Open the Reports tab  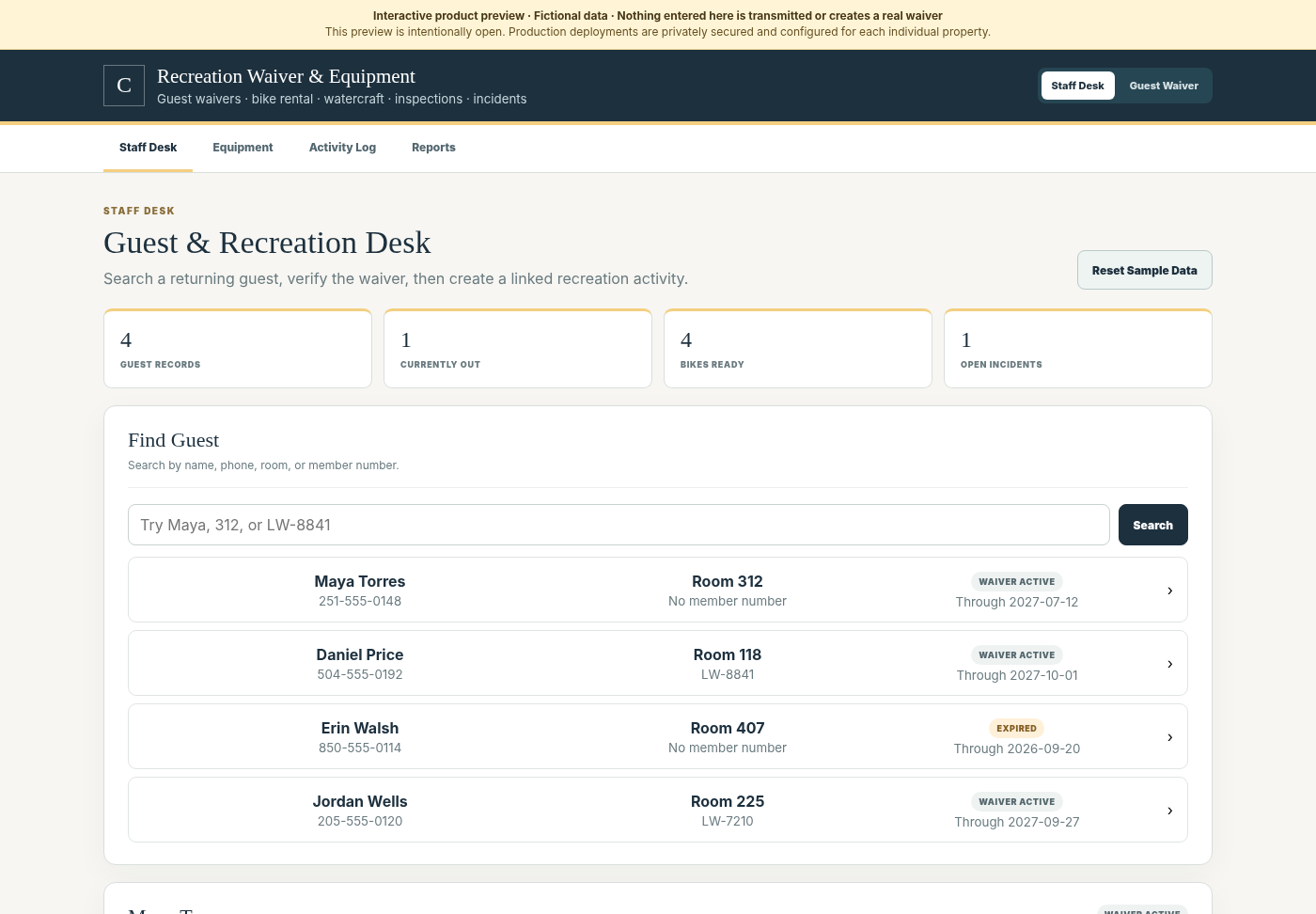(433, 148)
